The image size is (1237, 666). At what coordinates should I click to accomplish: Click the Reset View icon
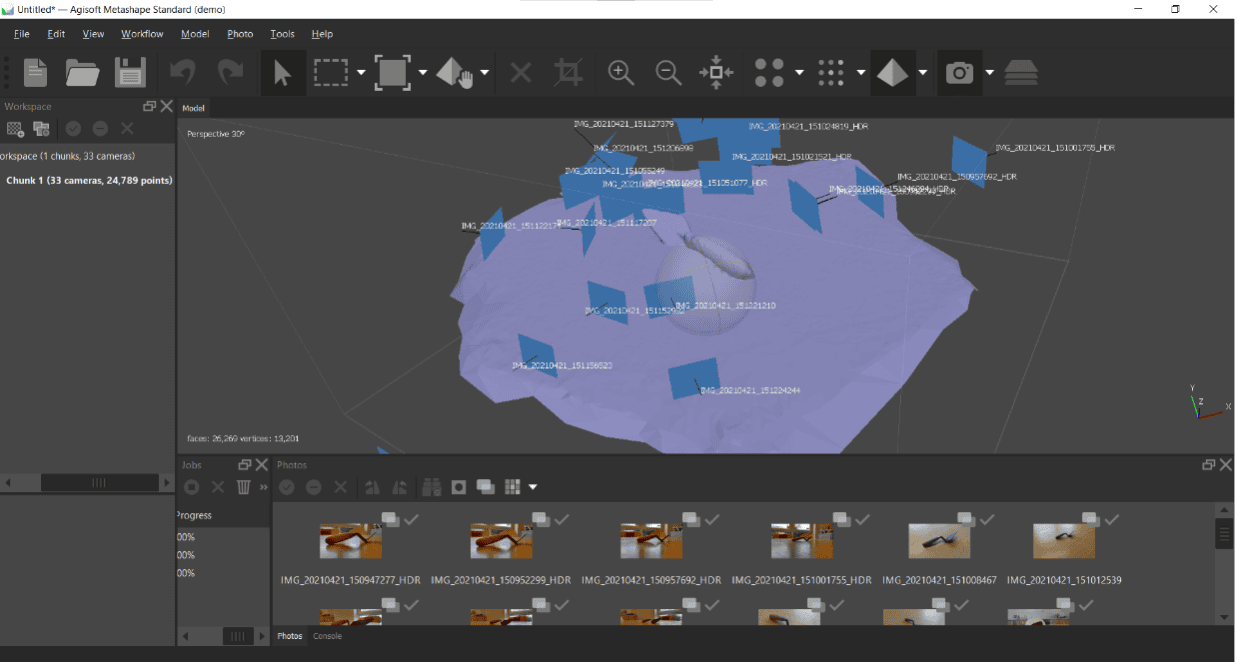click(716, 73)
